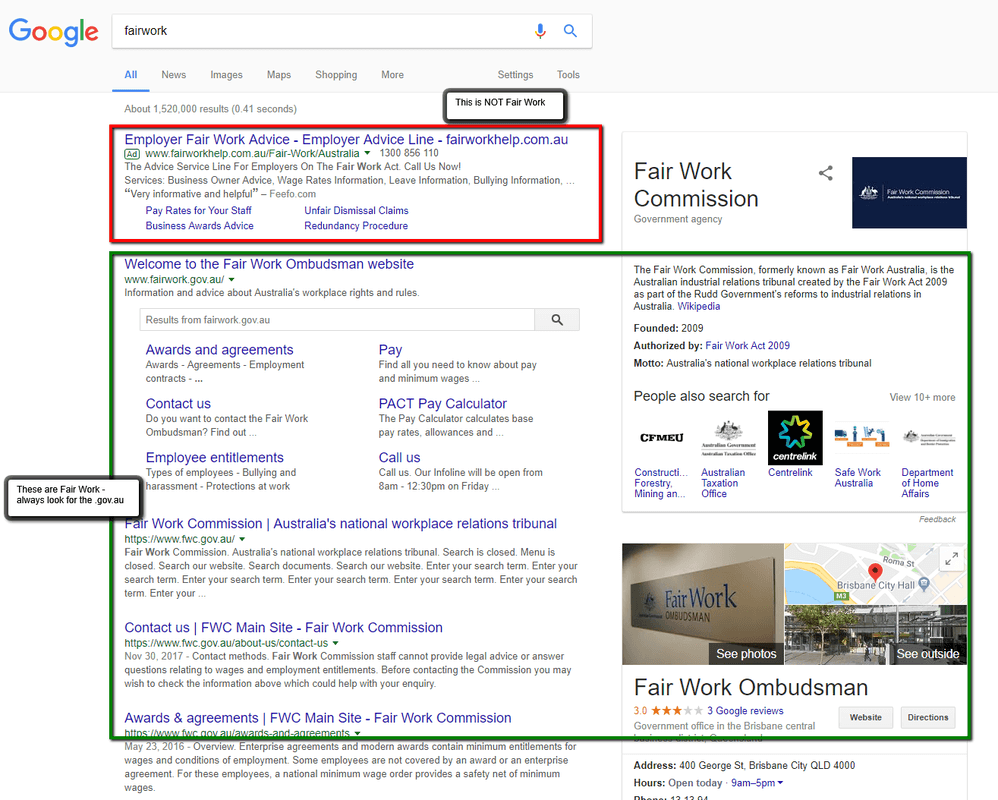This screenshot has width=998, height=800.
Task: Click the Google logo
Action: [53, 31]
